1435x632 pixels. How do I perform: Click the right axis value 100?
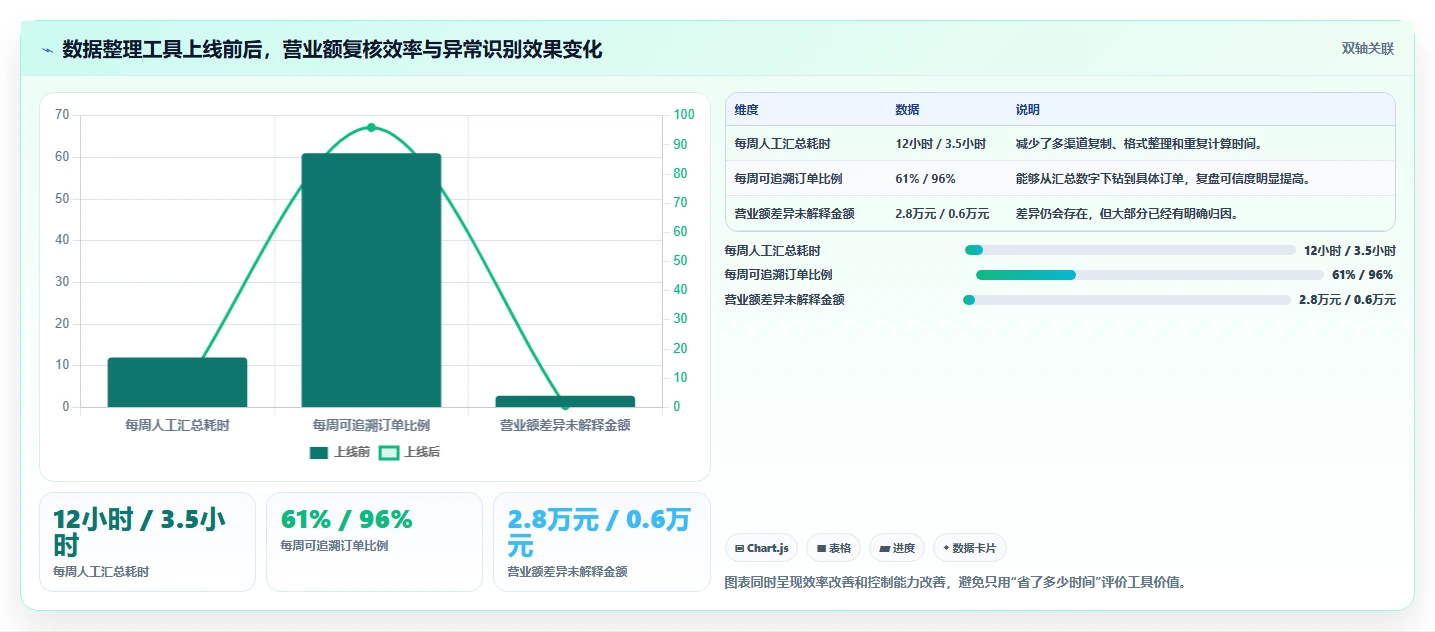click(x=684, y=115)
